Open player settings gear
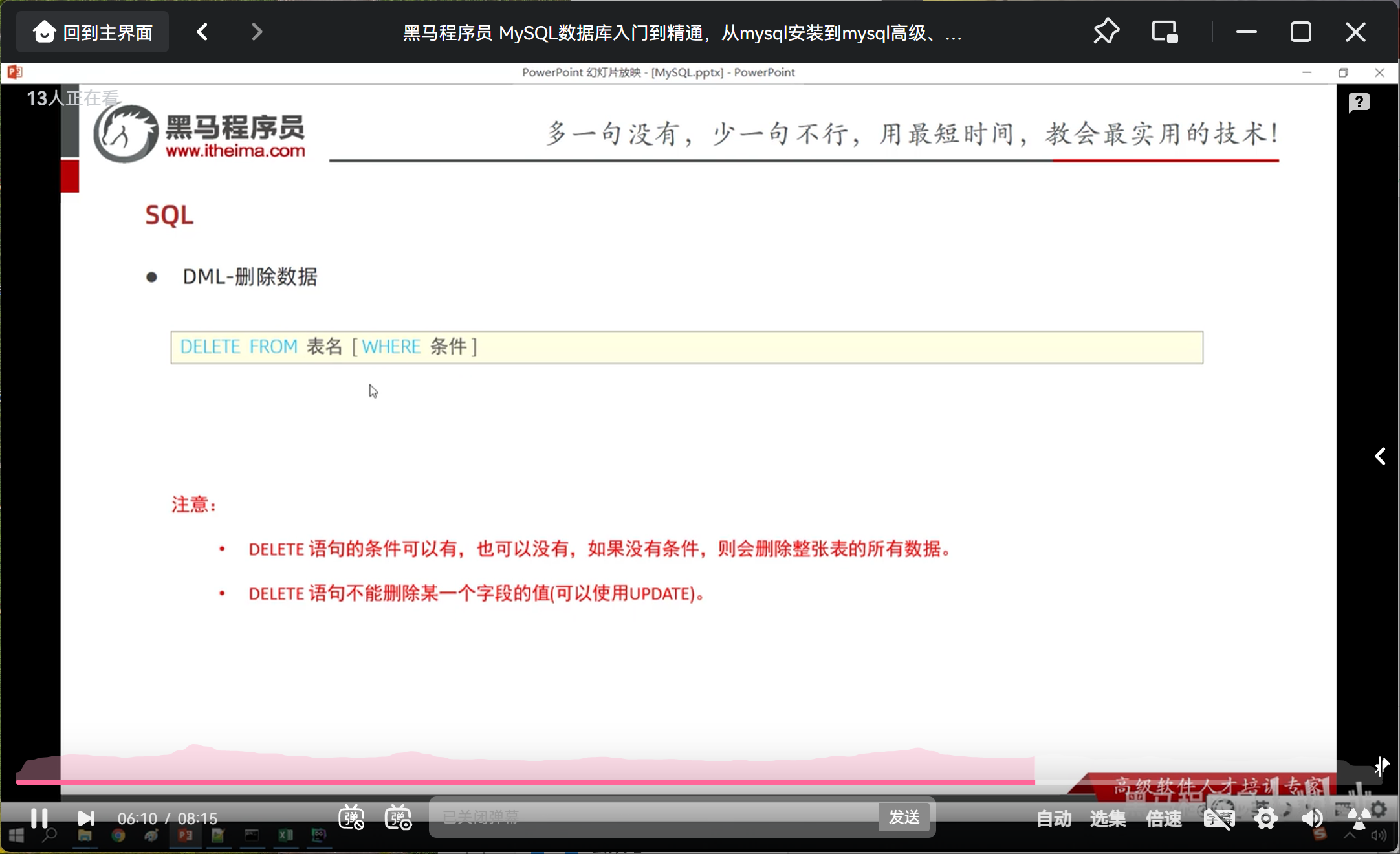Image resolution: width=1400 pixels, height=854 pixels. 1265,819
